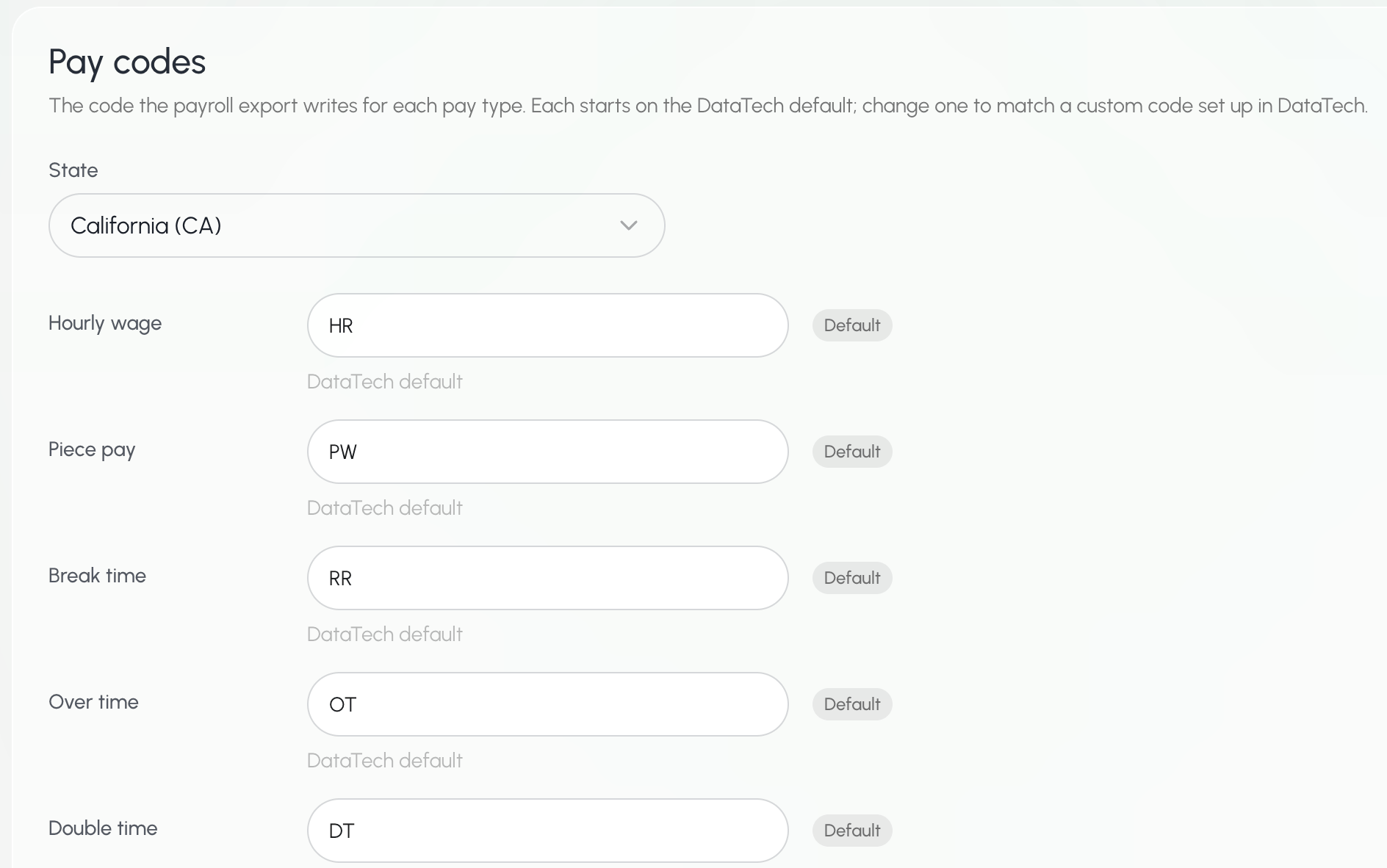Click the Default badge beside Piece pay
The height and width of the screenshot is (868, 1387).
tap(852, 452)
